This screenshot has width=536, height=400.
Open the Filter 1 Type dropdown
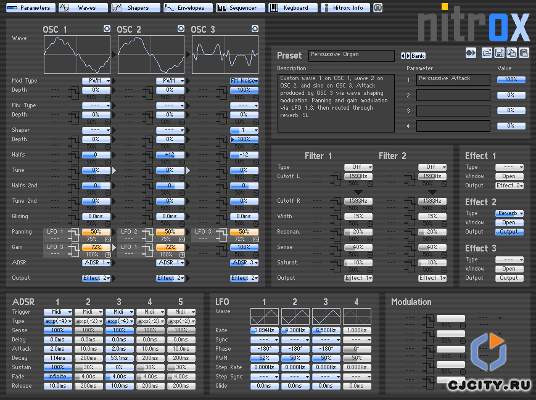[x=358, y=167]
